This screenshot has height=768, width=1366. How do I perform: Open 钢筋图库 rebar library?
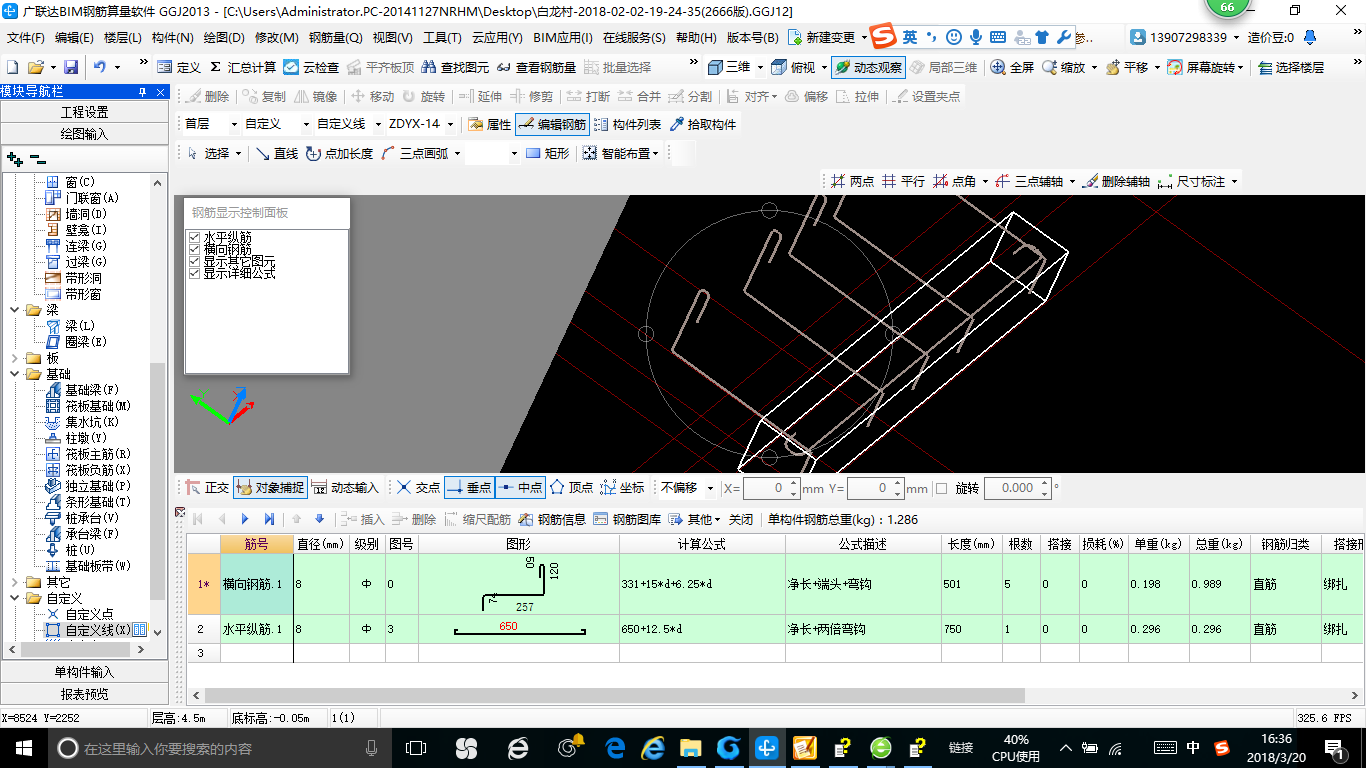pos(627,519)
